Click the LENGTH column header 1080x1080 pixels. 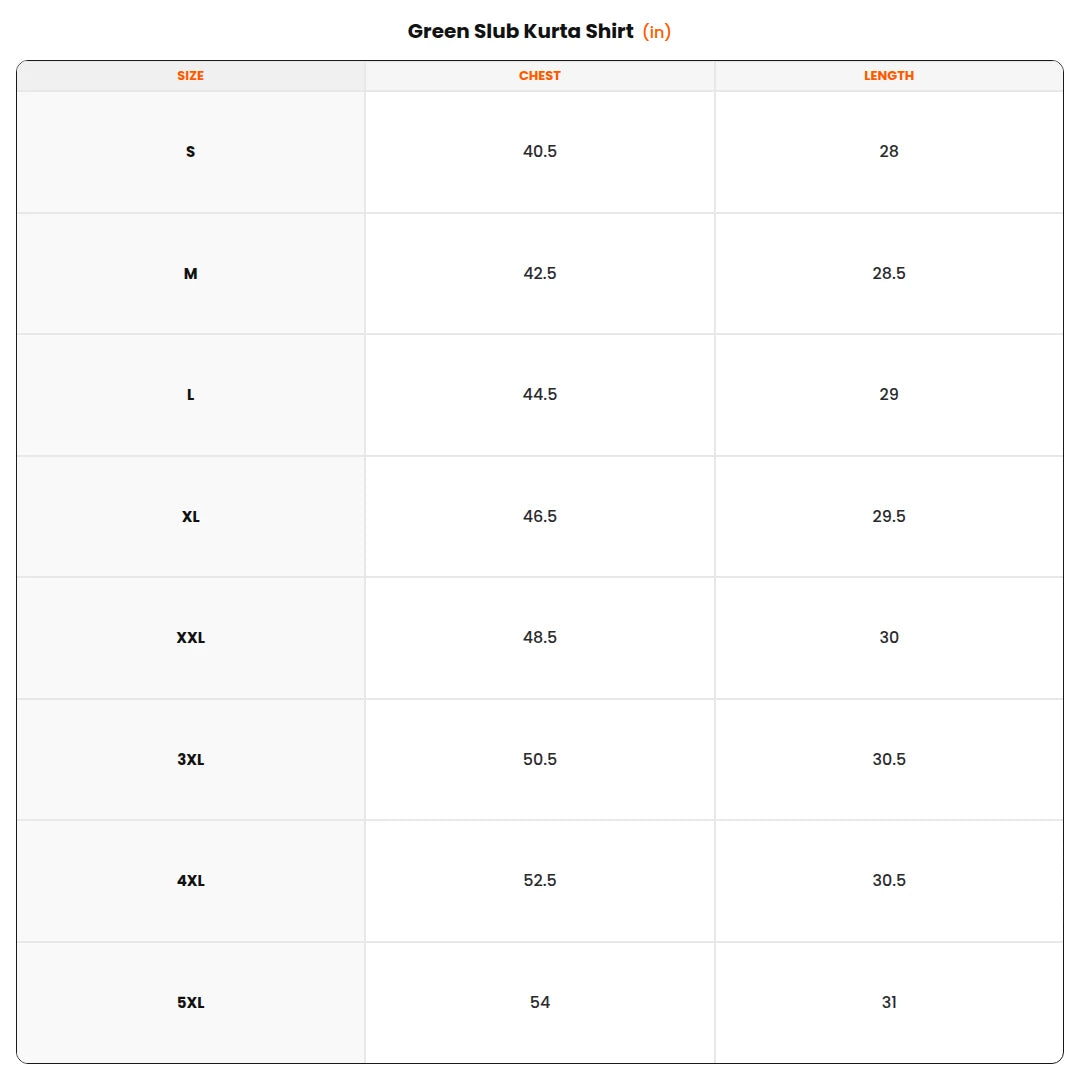(889, 76)
